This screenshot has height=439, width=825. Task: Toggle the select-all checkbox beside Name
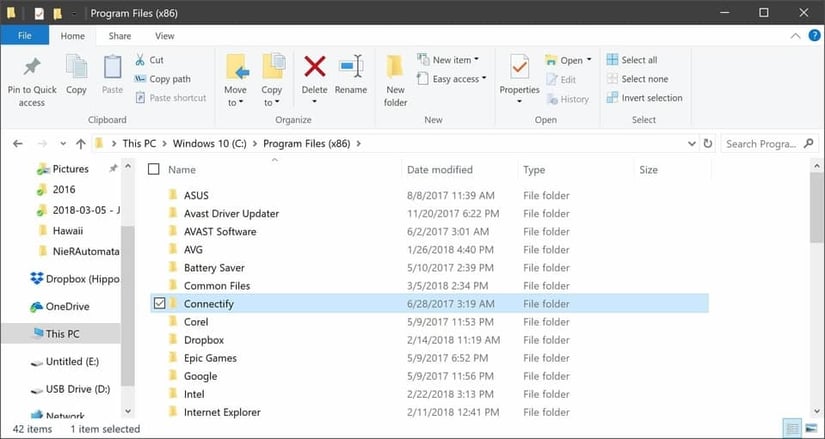[x=154, y=169]
